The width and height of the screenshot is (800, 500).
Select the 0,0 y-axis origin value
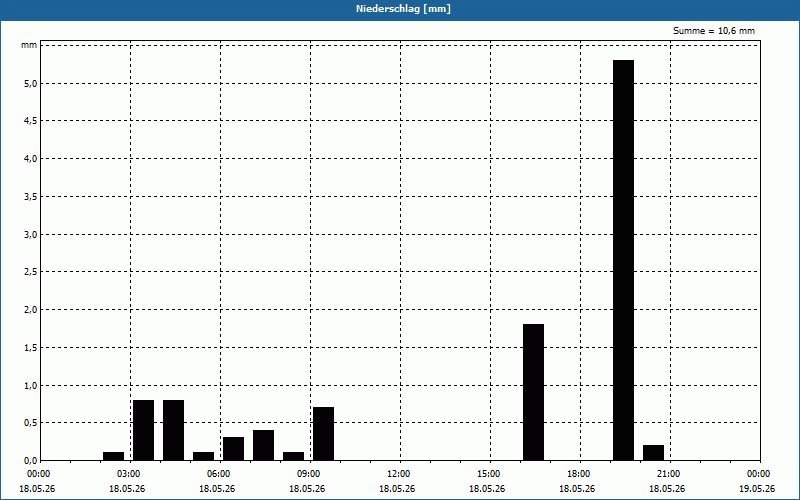[x=31, y=461]
